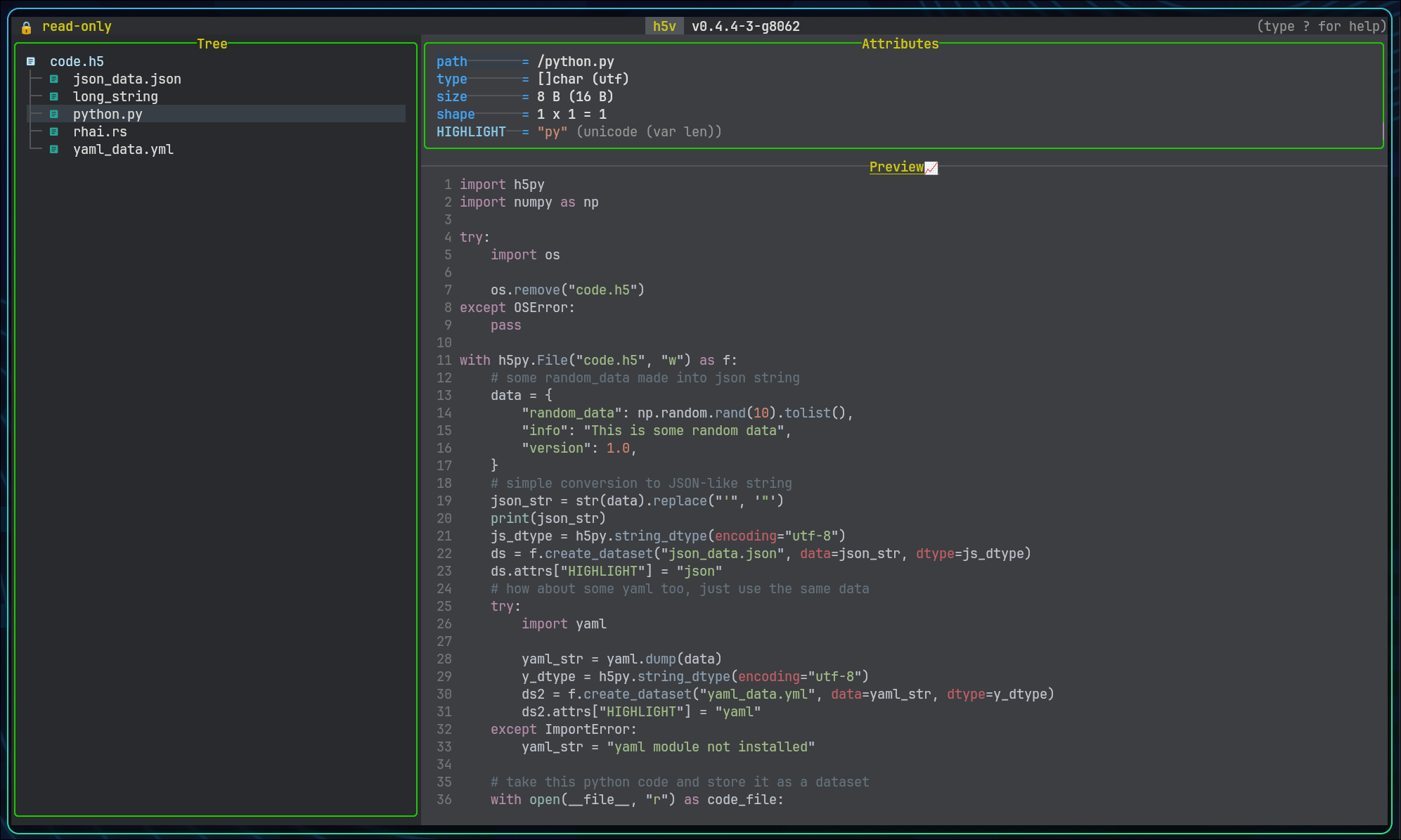The height and width of the screenshot is (840, 1401).
Task: Click the path attribute name
Action: coord(451,61)
